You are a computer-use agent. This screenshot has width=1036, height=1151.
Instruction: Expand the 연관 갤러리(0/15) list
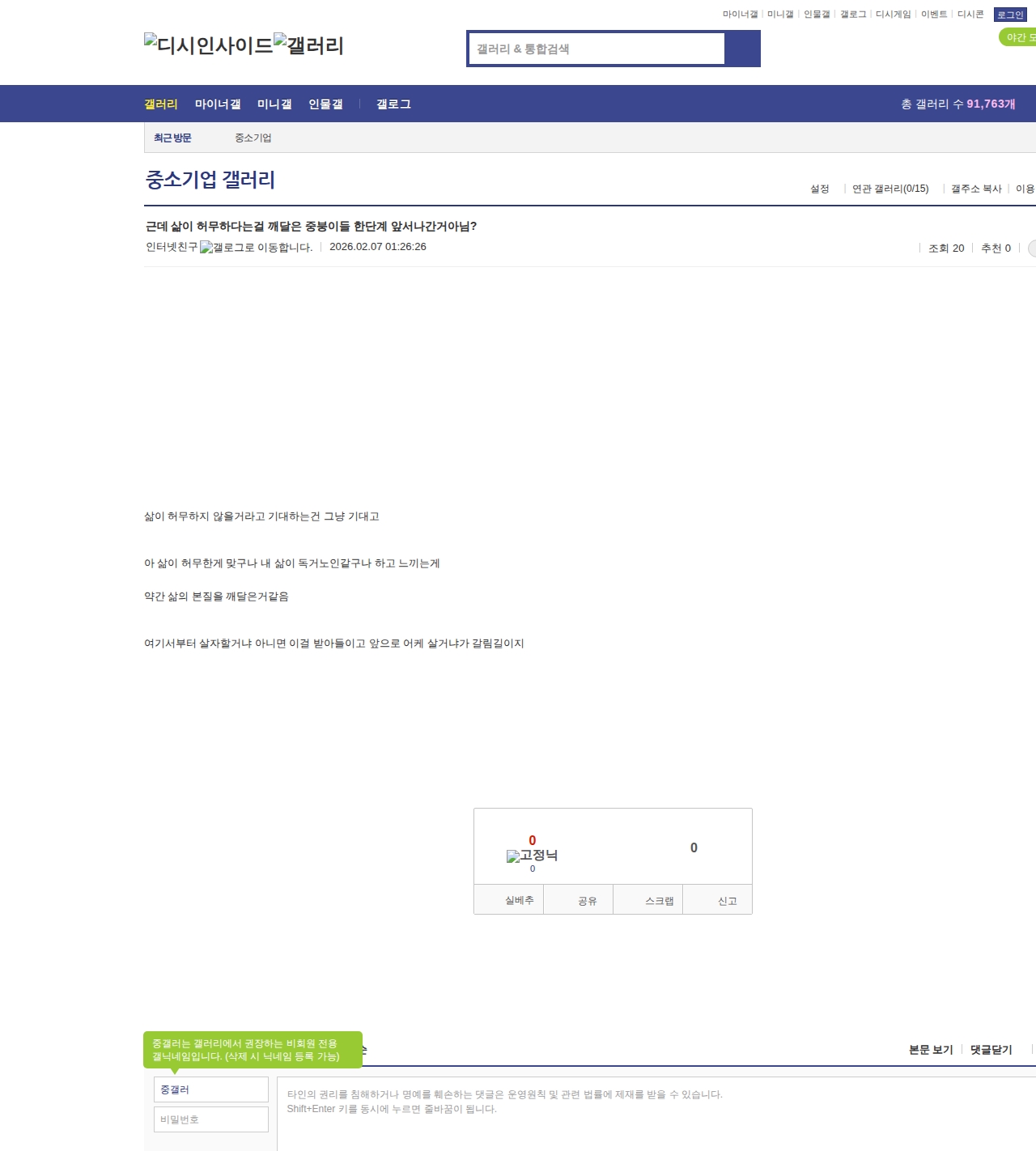(x=890, y=189)
